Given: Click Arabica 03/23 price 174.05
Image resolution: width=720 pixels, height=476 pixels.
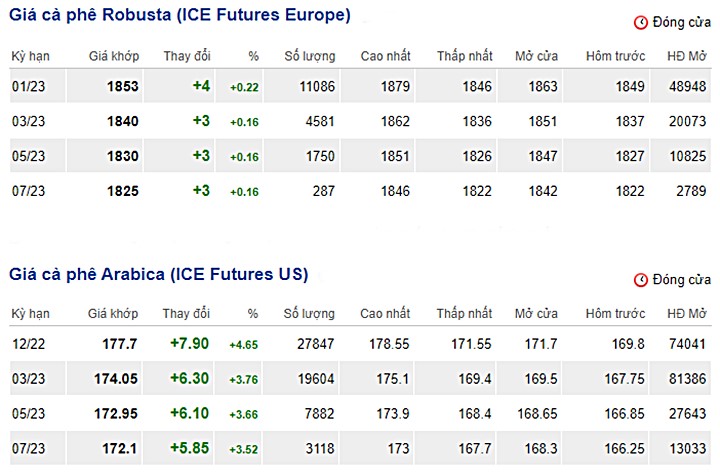Looking at the screenshot, I should (116, 379).
